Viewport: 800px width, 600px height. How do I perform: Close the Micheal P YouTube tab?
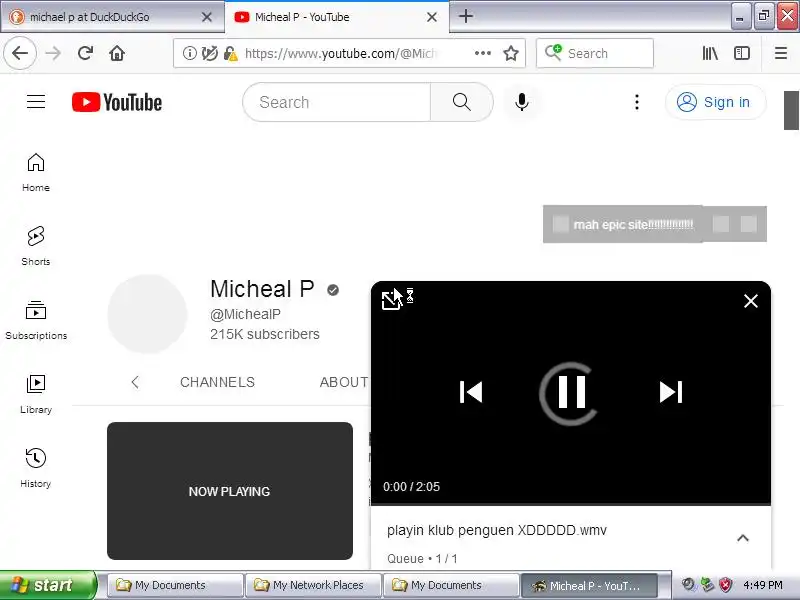click(x=432, y=17)
